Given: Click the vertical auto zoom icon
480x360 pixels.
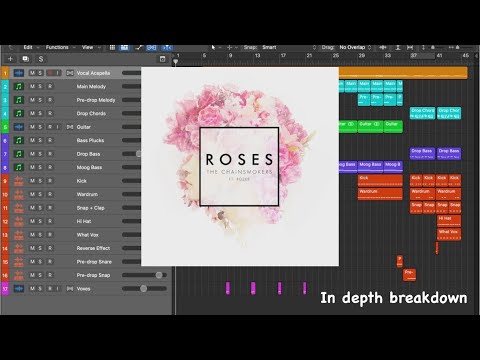Looking at the screenshot, I should point(398,47).
